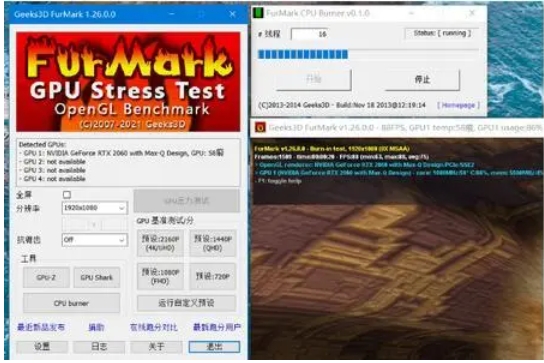Stop the CPU burner with 停止
This screenshot has width=544, height=363.
pyautogui.click(x=422, y=79)
